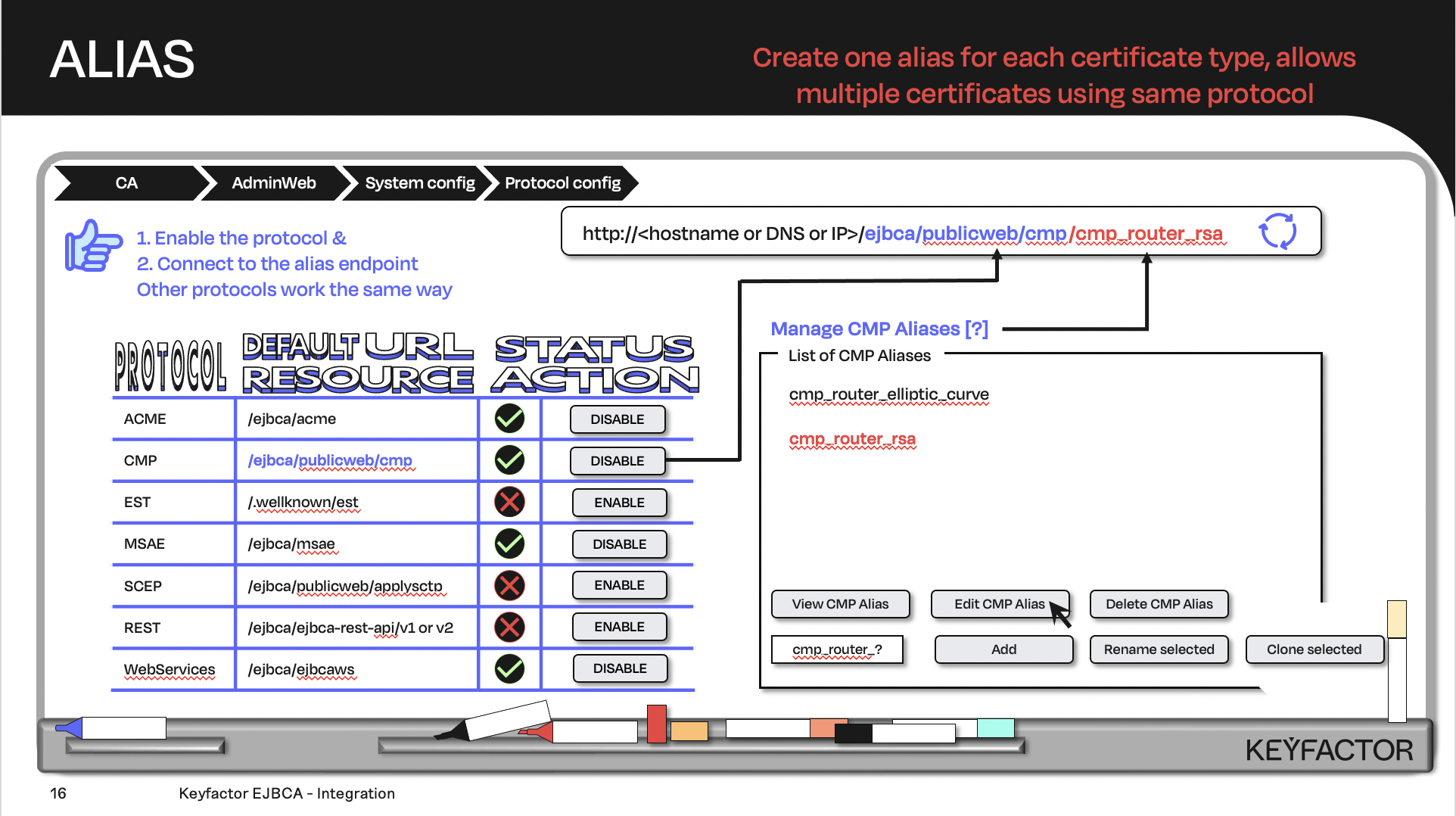Go to the System config breadcrumb

(419, 183)
